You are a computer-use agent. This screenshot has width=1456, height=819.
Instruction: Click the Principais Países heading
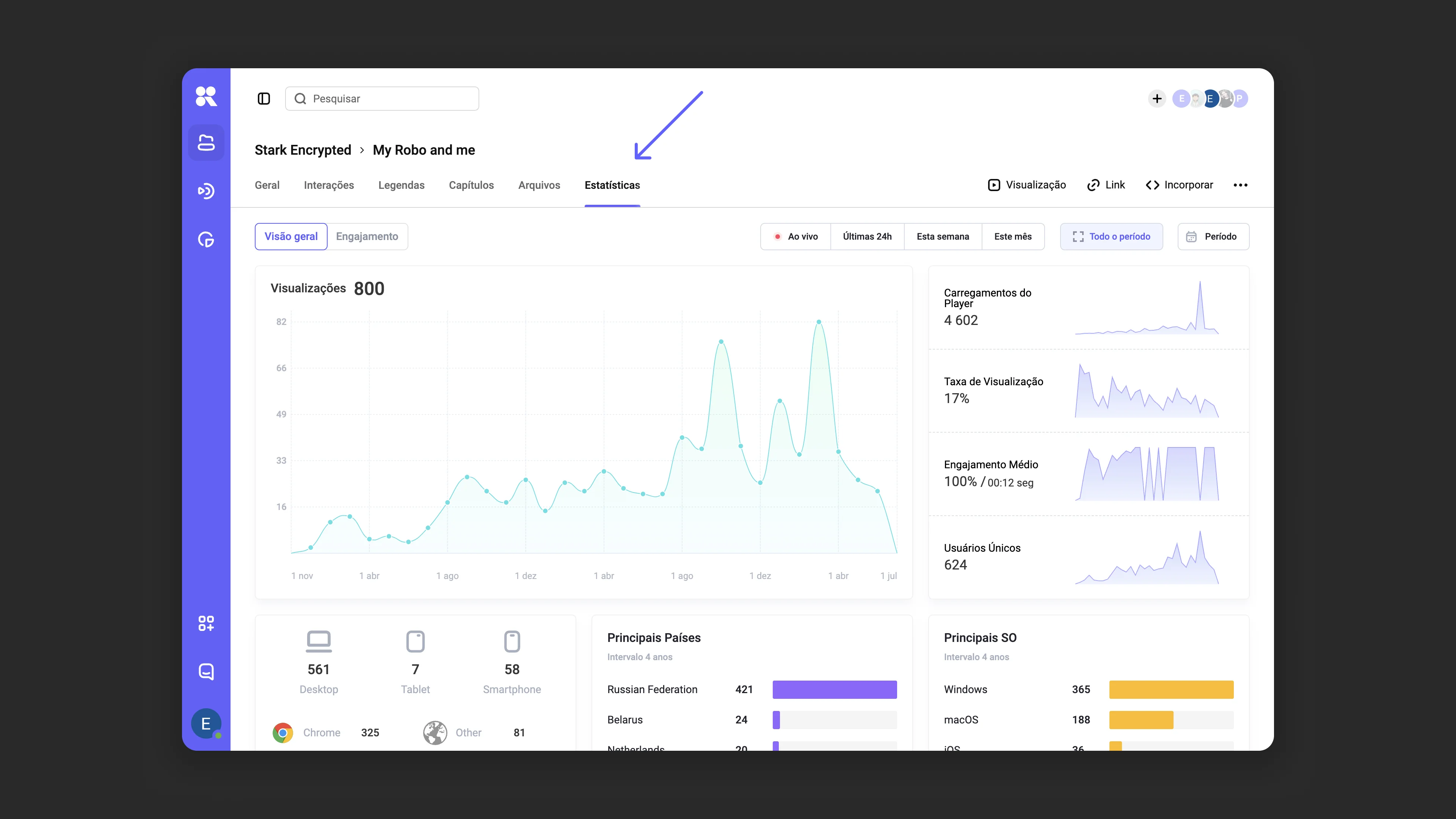[654, 638]
